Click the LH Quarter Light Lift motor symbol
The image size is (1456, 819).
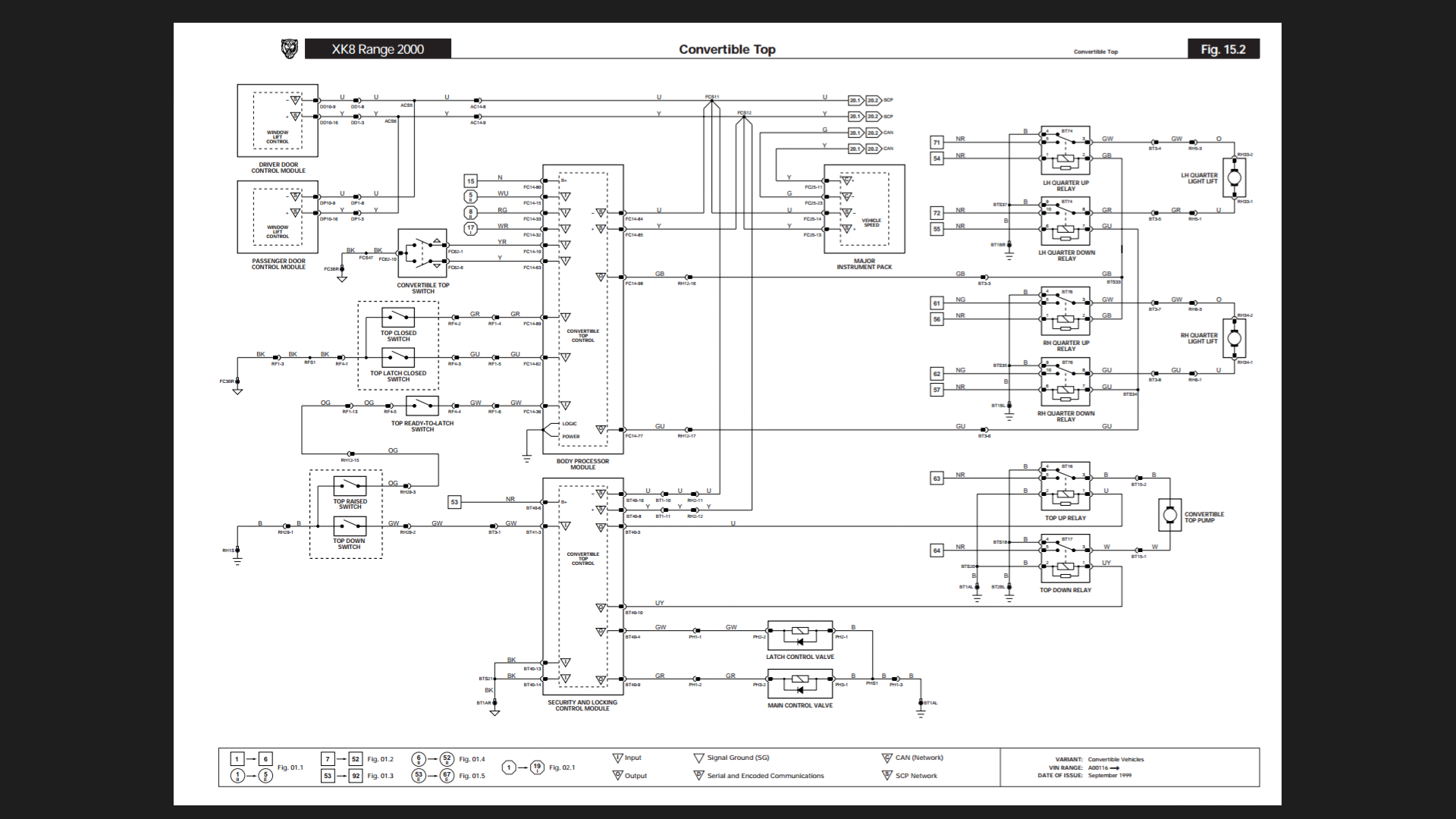coord(1234,177)
